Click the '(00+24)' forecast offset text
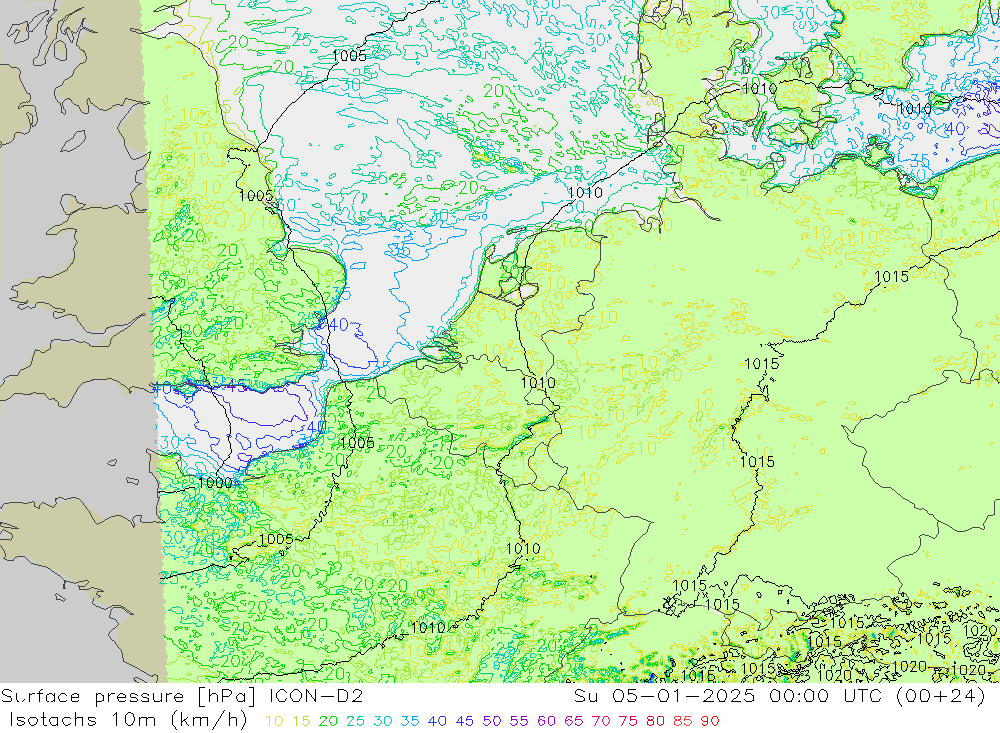The image size is (1000, 733). coord(941,696)
